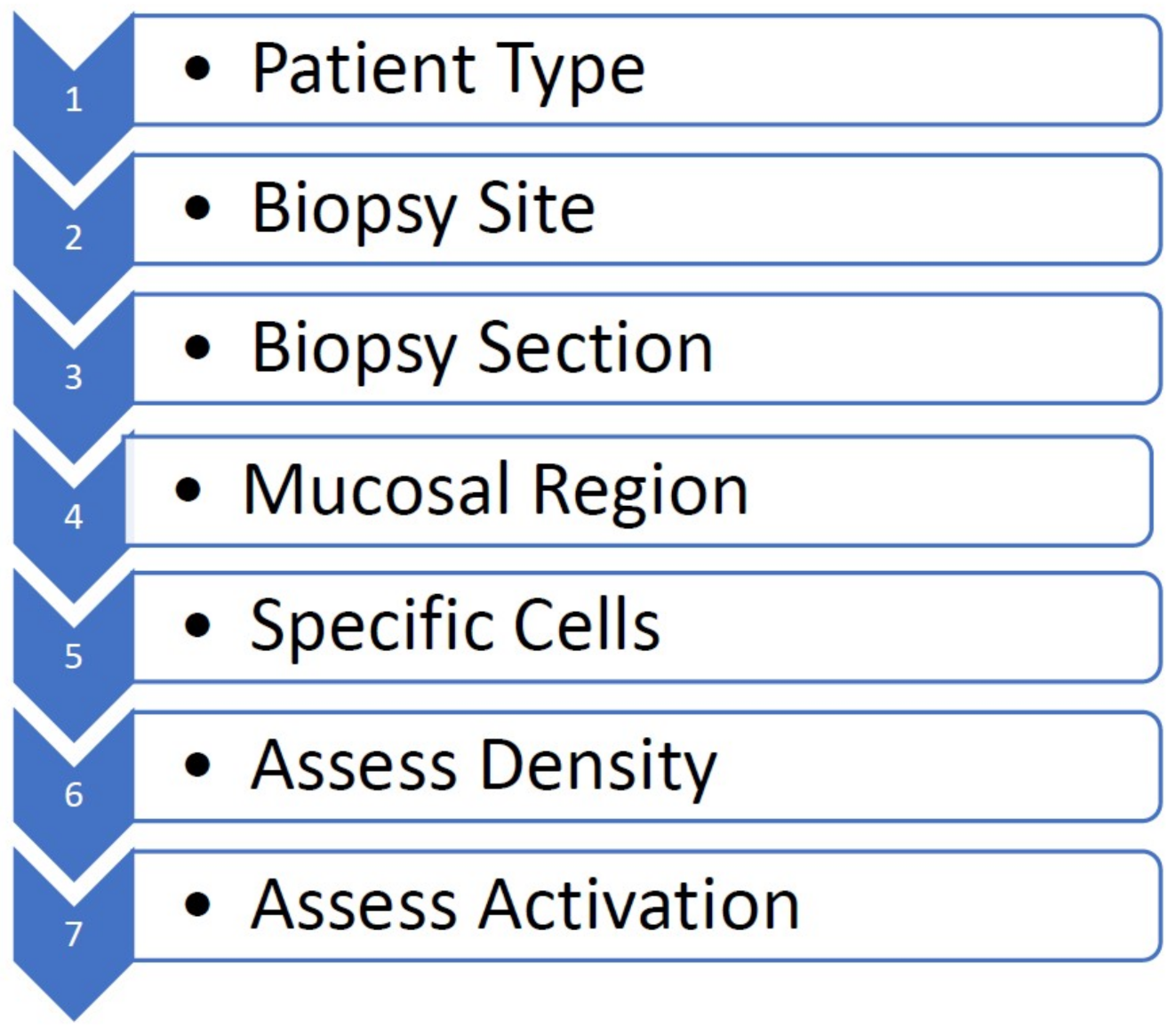The width and height of the screenshot is (1176, 1036).
Task: Click the bullet before Assess Activation
Action: coord(197,904)
